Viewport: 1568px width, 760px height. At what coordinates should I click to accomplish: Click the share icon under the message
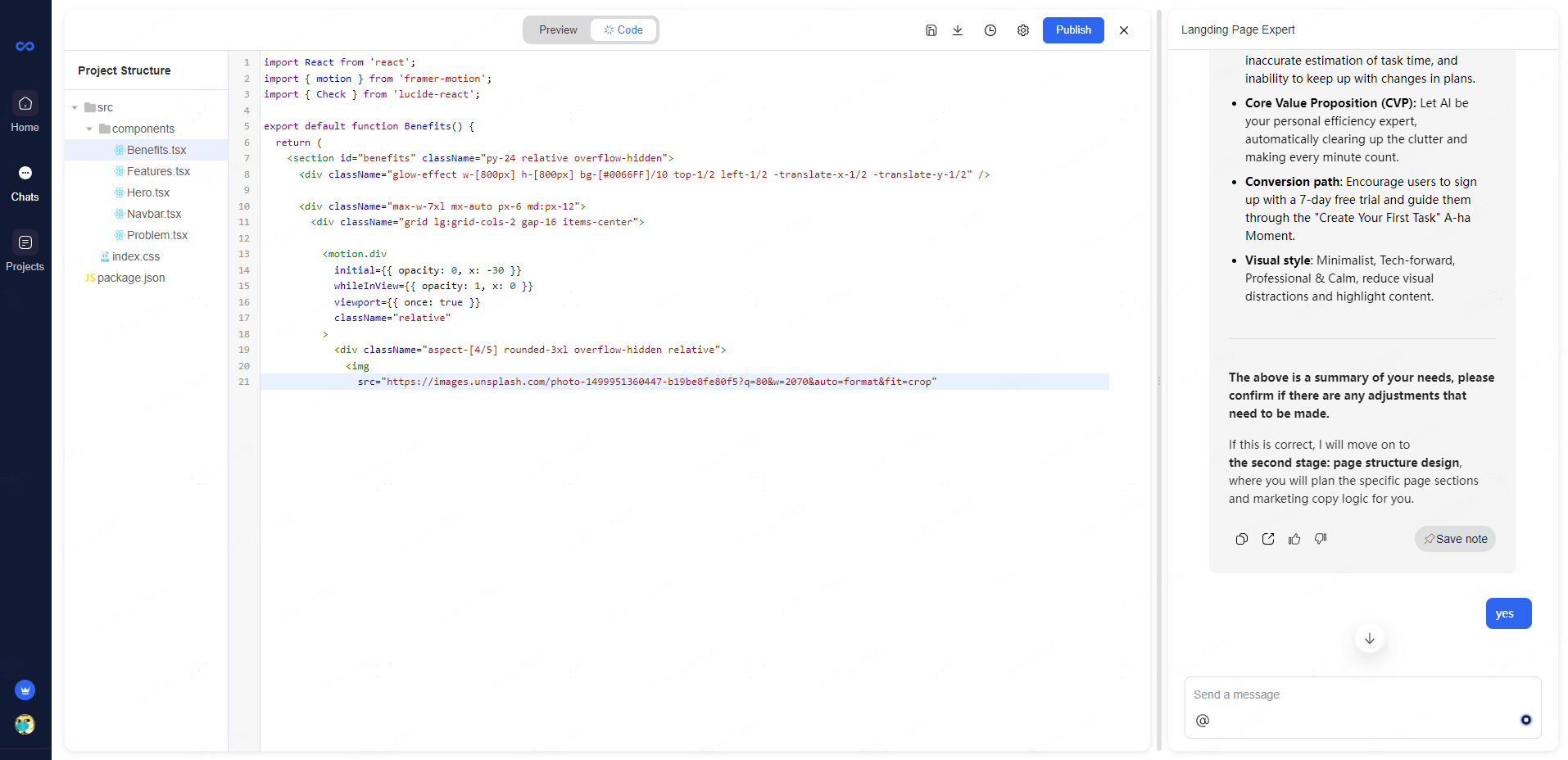tap(1268, 539)
